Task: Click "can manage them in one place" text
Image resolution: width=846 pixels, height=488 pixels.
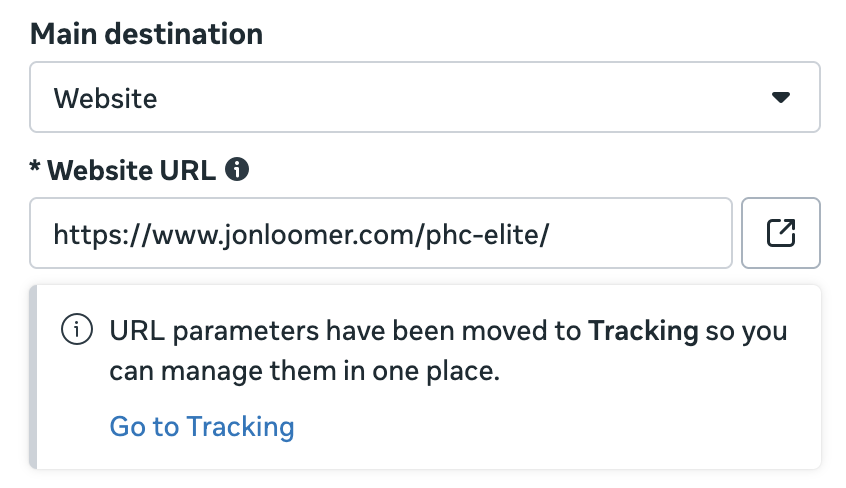Action: [304, 372]
